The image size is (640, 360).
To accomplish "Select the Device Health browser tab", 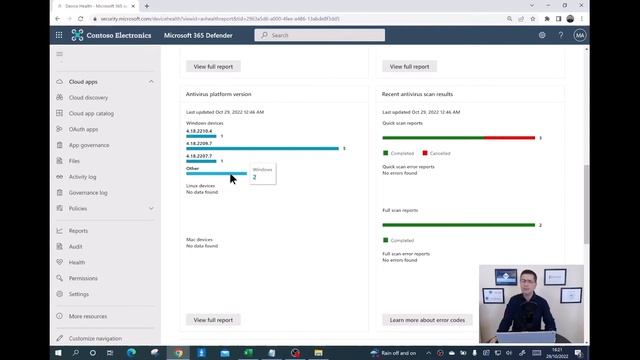I will pyautogui.click(x=96, y=6).
